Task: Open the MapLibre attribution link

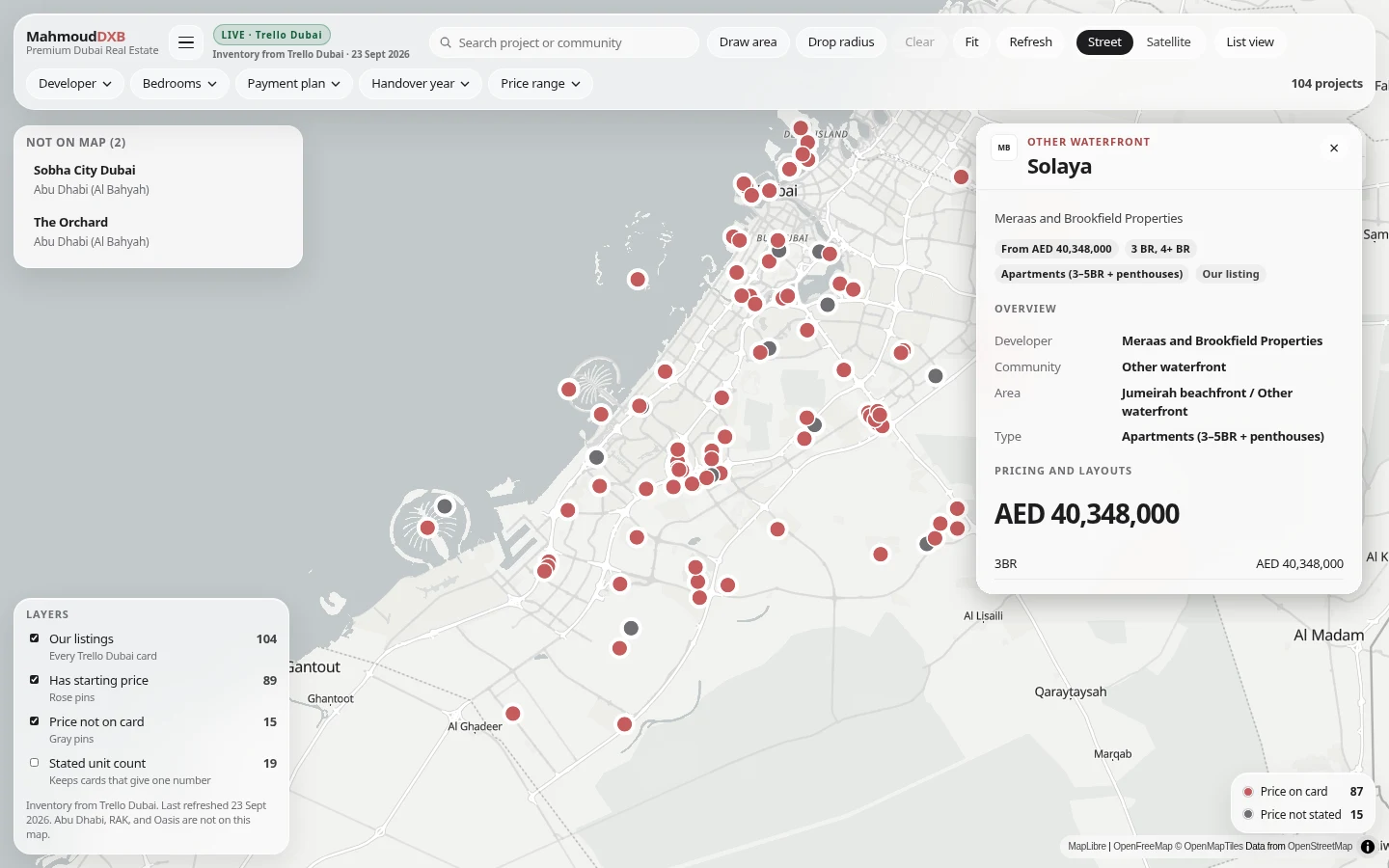Action: pyautogui.click(x=1087, y=847)
